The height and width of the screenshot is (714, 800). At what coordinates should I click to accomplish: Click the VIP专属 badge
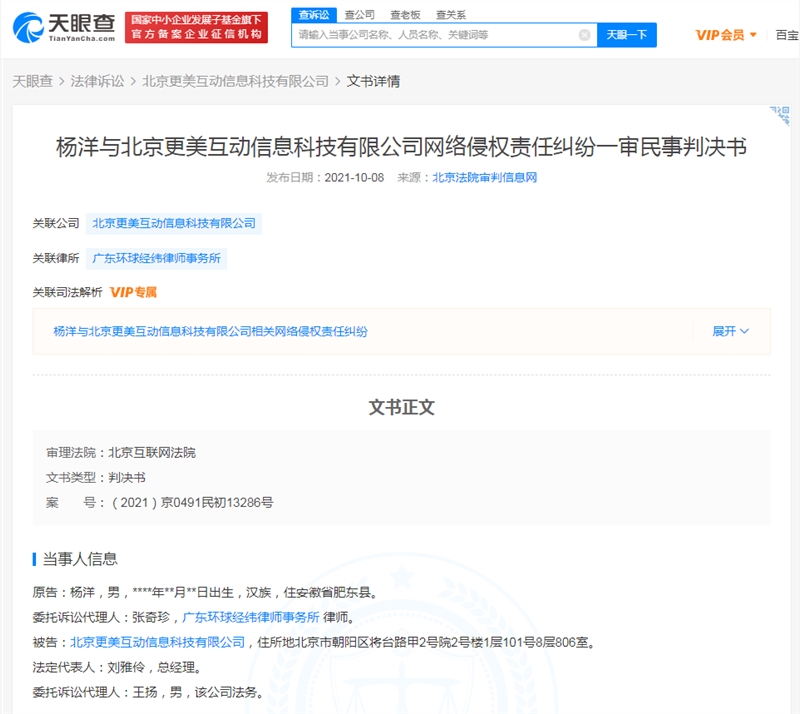click(x=134, y=292)
